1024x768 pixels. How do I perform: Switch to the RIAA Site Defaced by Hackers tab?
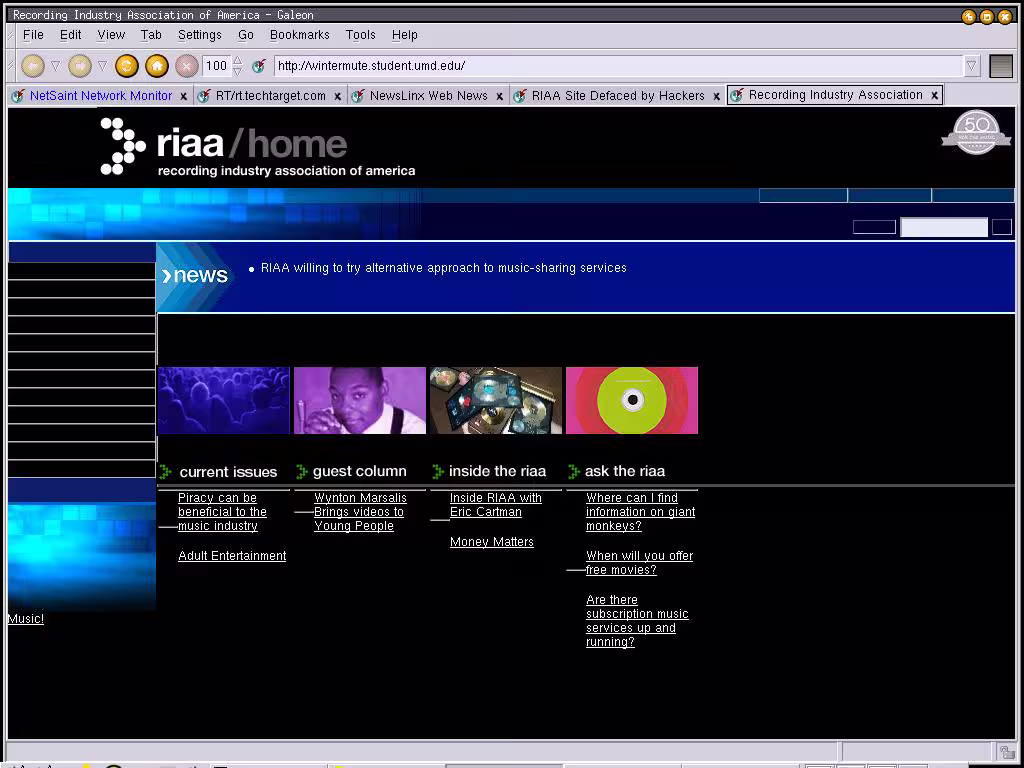(x=617, y=96)
